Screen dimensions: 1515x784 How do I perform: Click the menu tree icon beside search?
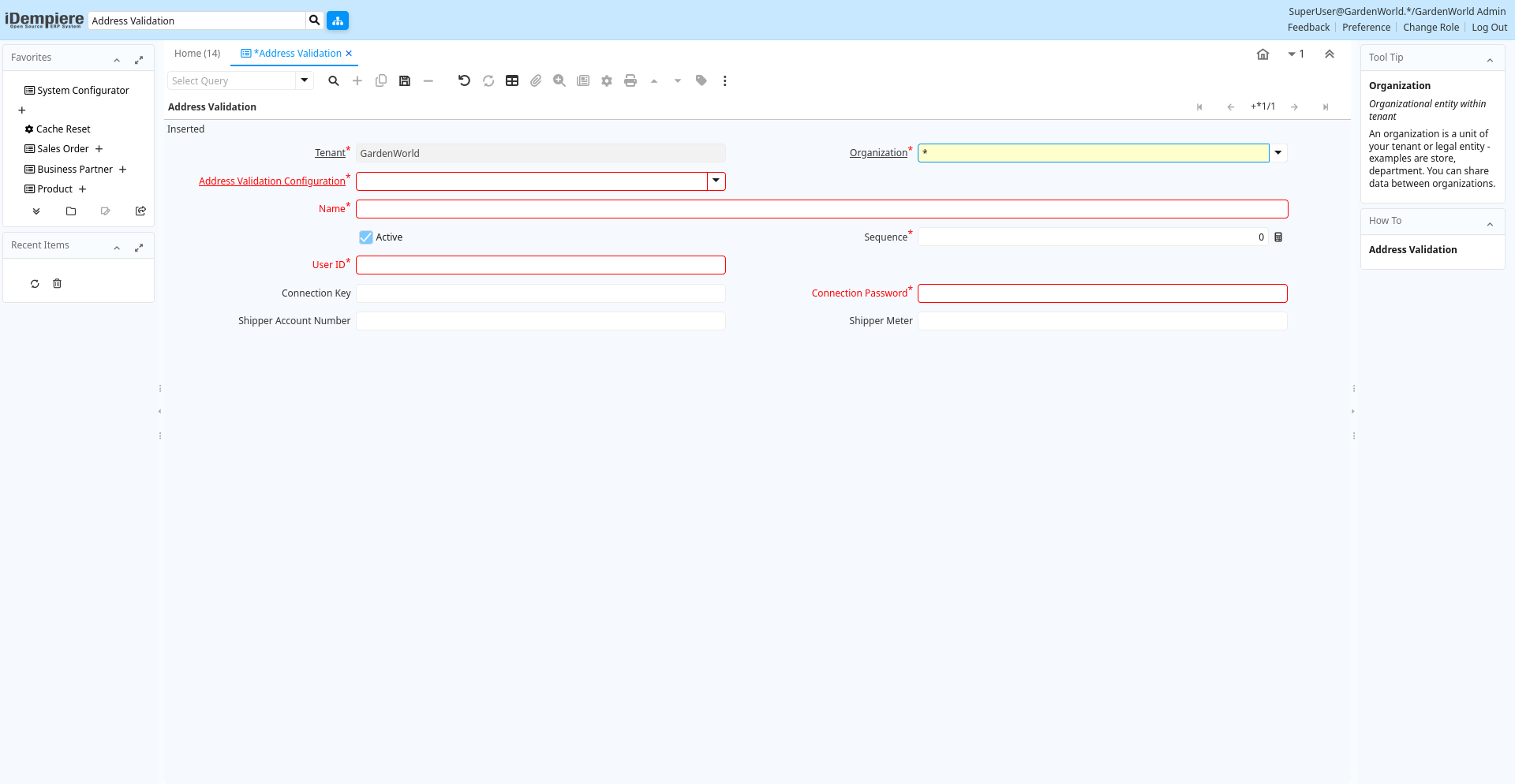[x=338, y=21]
